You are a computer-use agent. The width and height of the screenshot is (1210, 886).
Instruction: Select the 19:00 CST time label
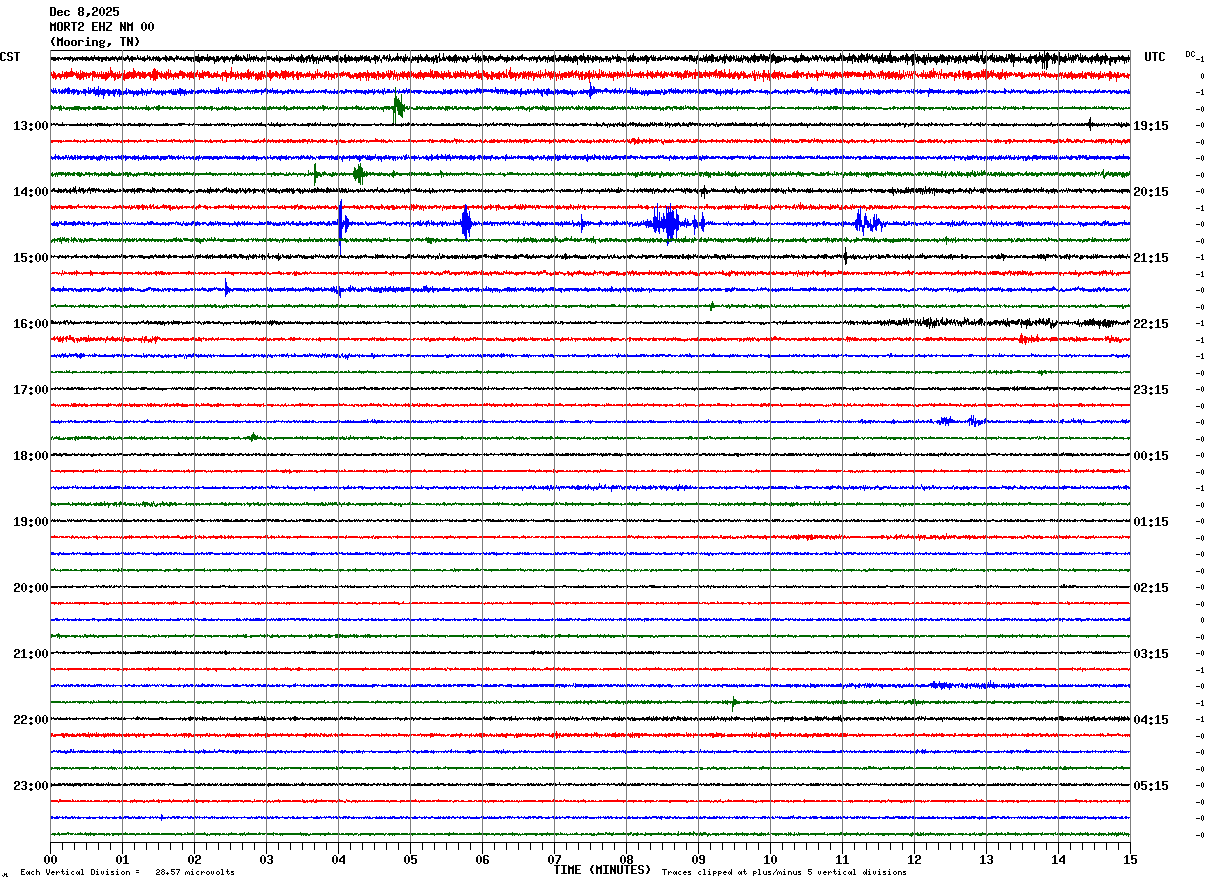[30, 522]
